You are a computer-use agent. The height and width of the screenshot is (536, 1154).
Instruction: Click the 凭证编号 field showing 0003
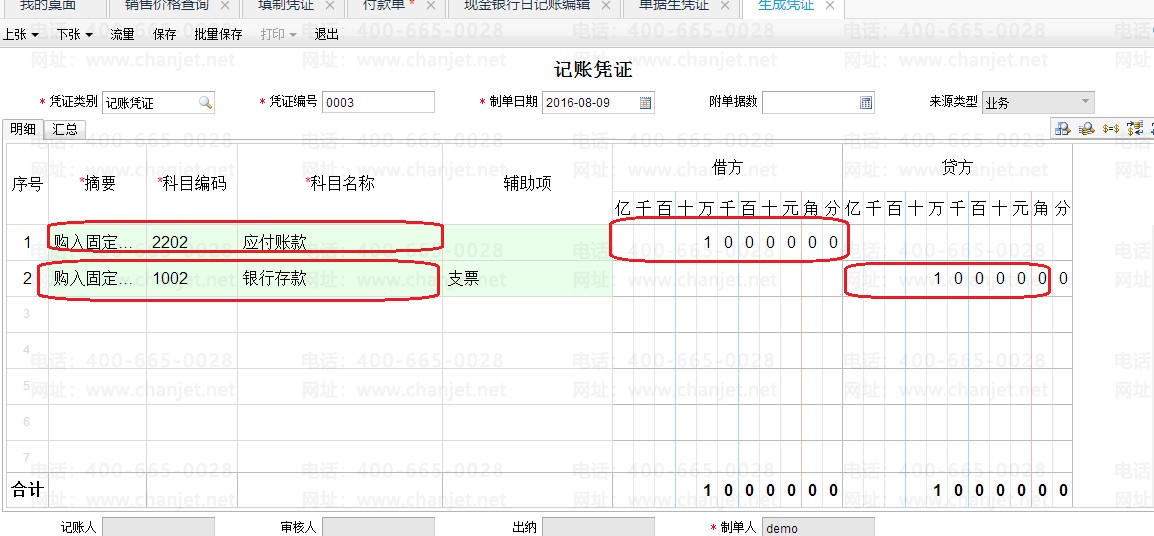pyautogui.click(x=378, y=102)
